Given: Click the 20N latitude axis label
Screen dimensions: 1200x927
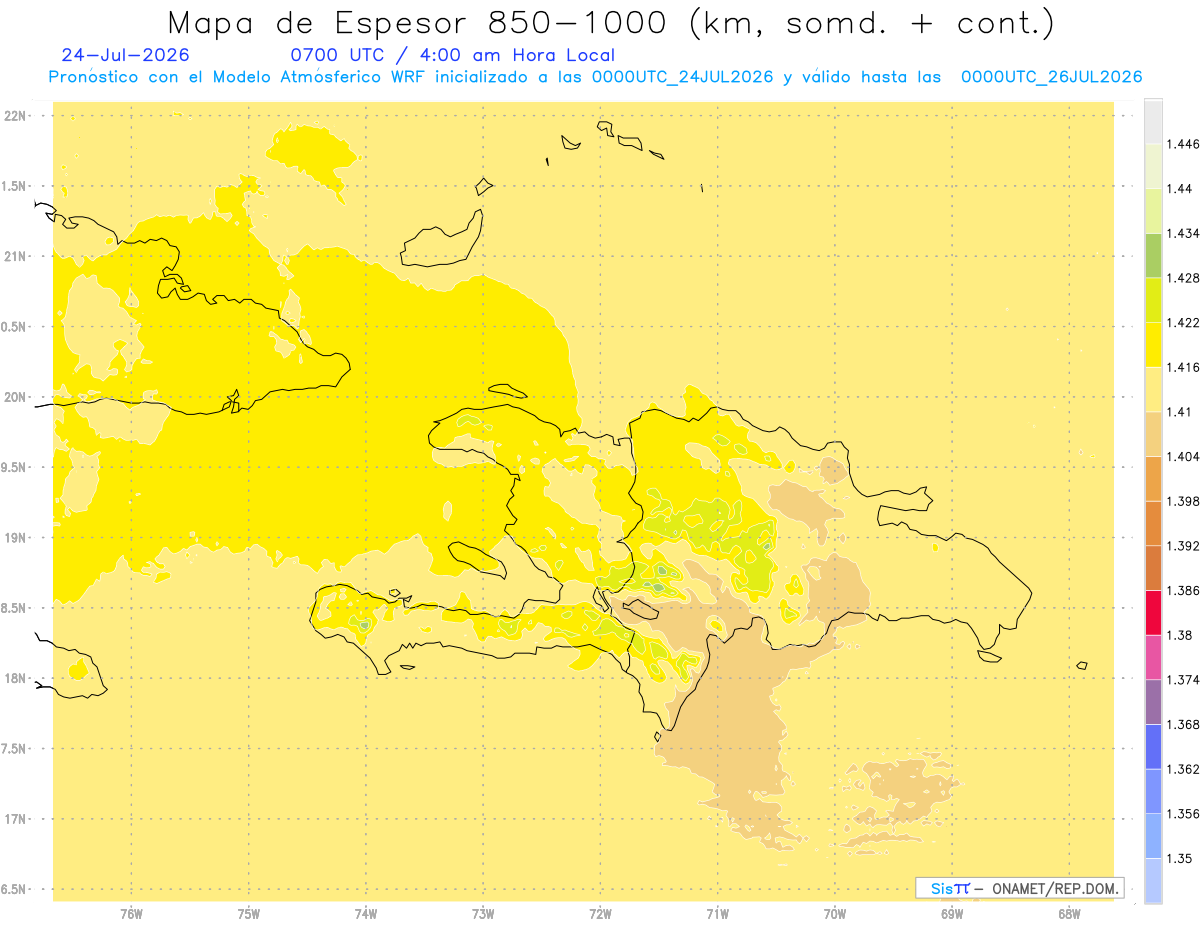Looking at the screenshot, I should [16, 397].
